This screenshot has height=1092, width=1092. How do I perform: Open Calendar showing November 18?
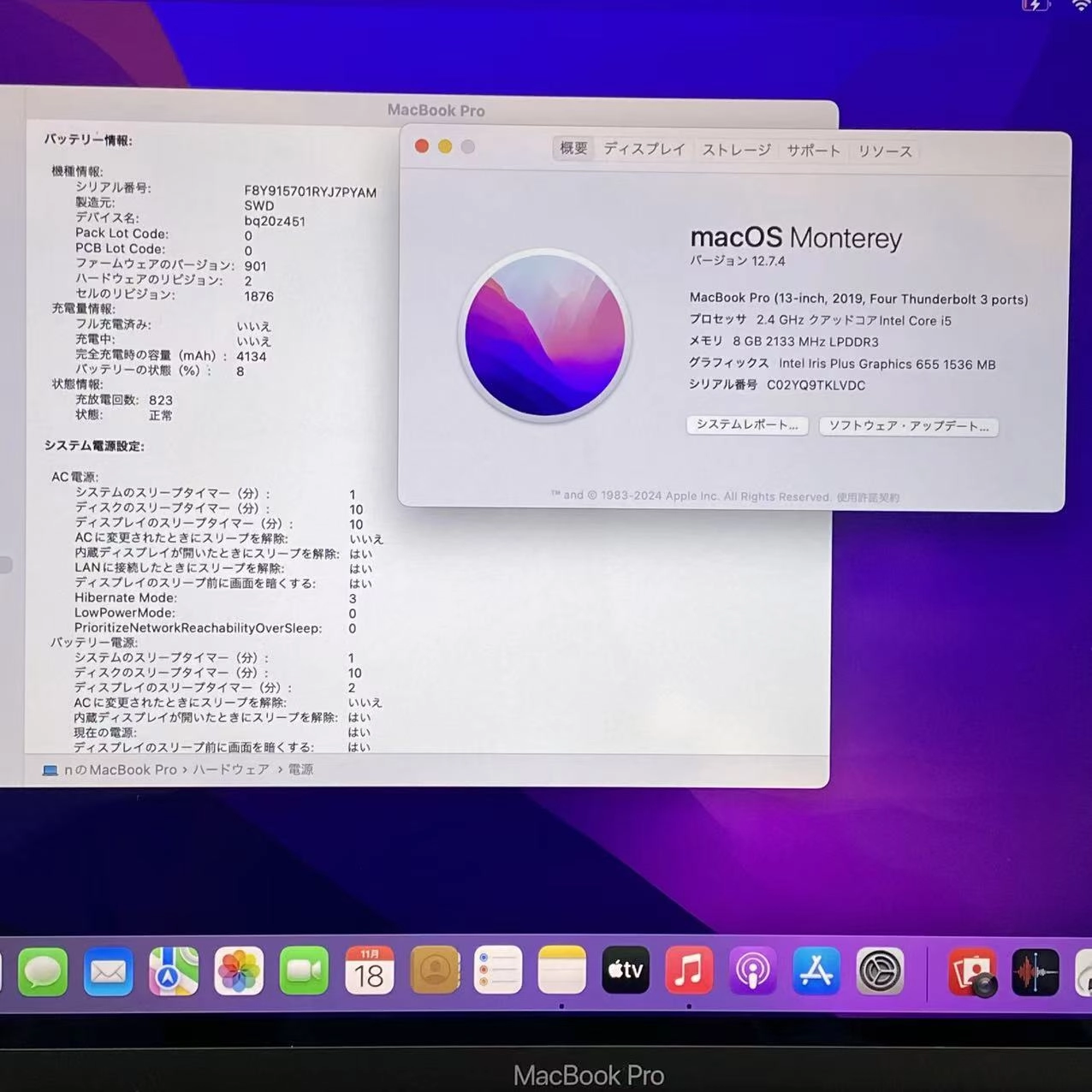[x=370, y=971]
